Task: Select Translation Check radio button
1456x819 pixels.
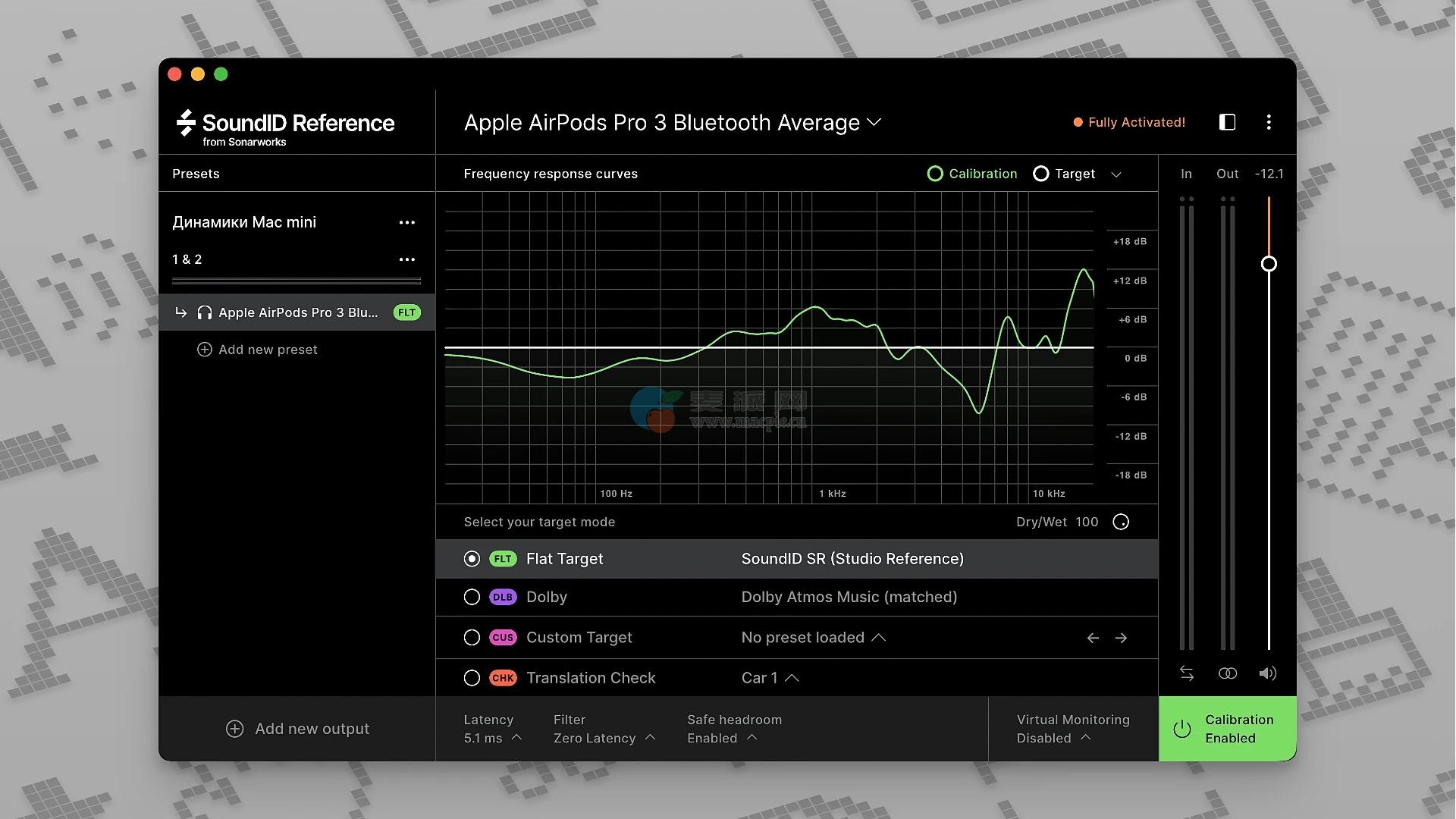Action: point(472,678)
